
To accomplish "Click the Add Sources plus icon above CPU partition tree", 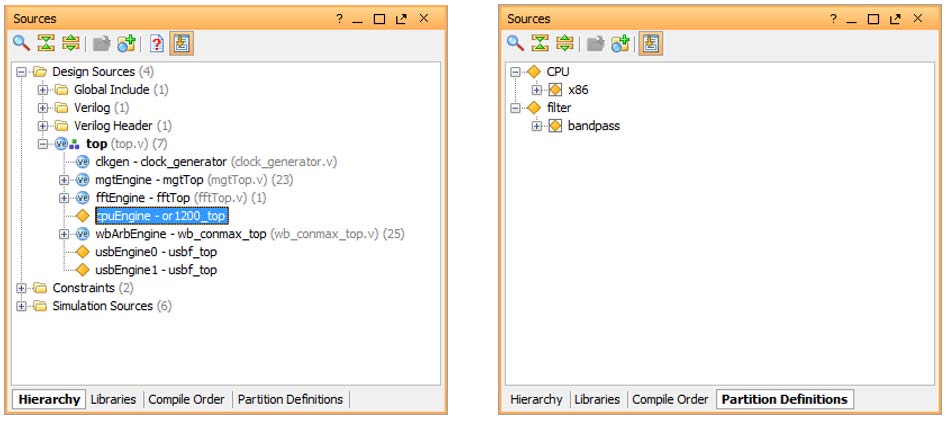I will 620,43.
